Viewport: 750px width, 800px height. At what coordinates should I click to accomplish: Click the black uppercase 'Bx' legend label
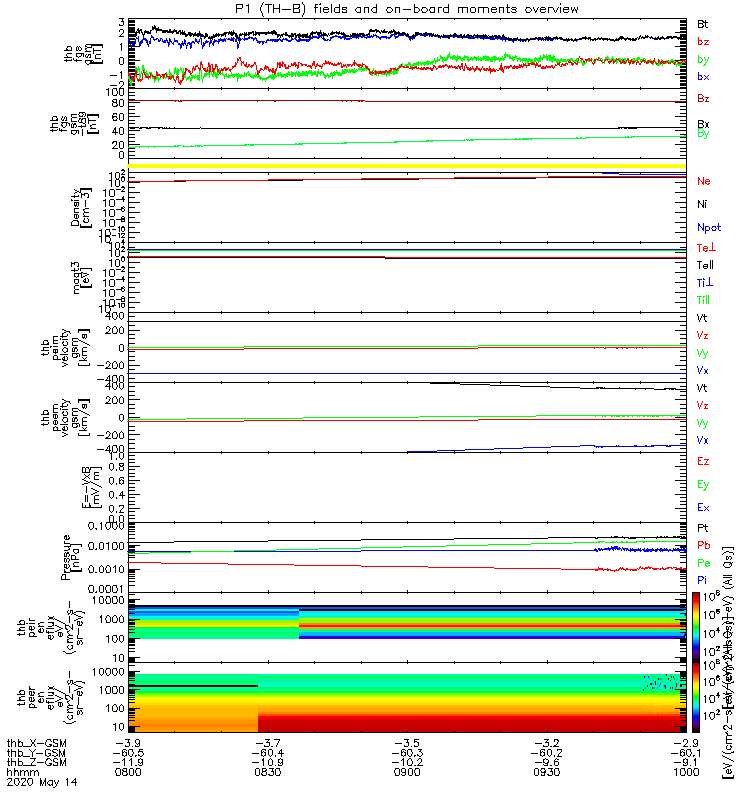(703, 124)
